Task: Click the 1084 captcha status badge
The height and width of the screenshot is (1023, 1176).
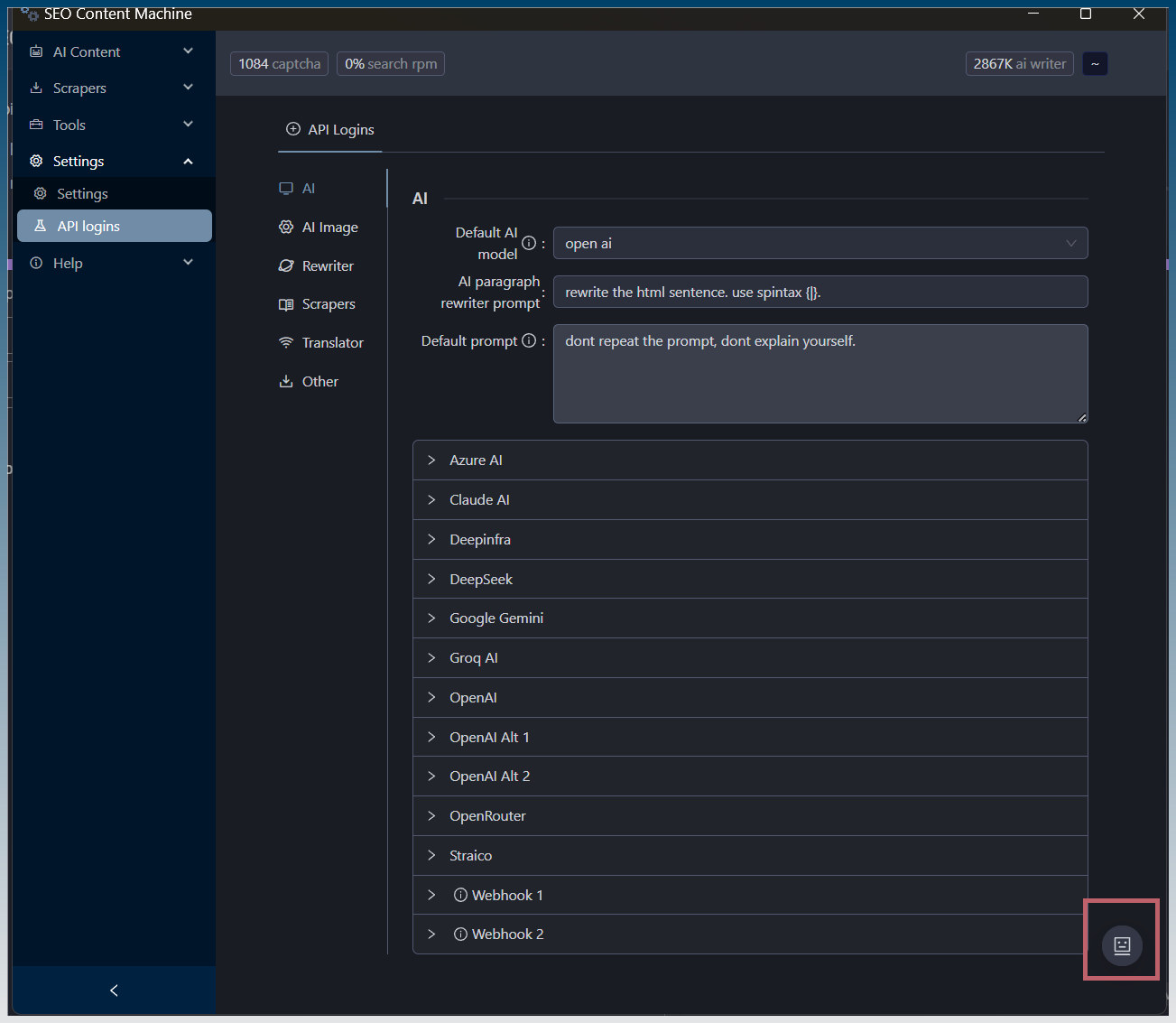Action: pyautogui.click(x=279, y=64)
